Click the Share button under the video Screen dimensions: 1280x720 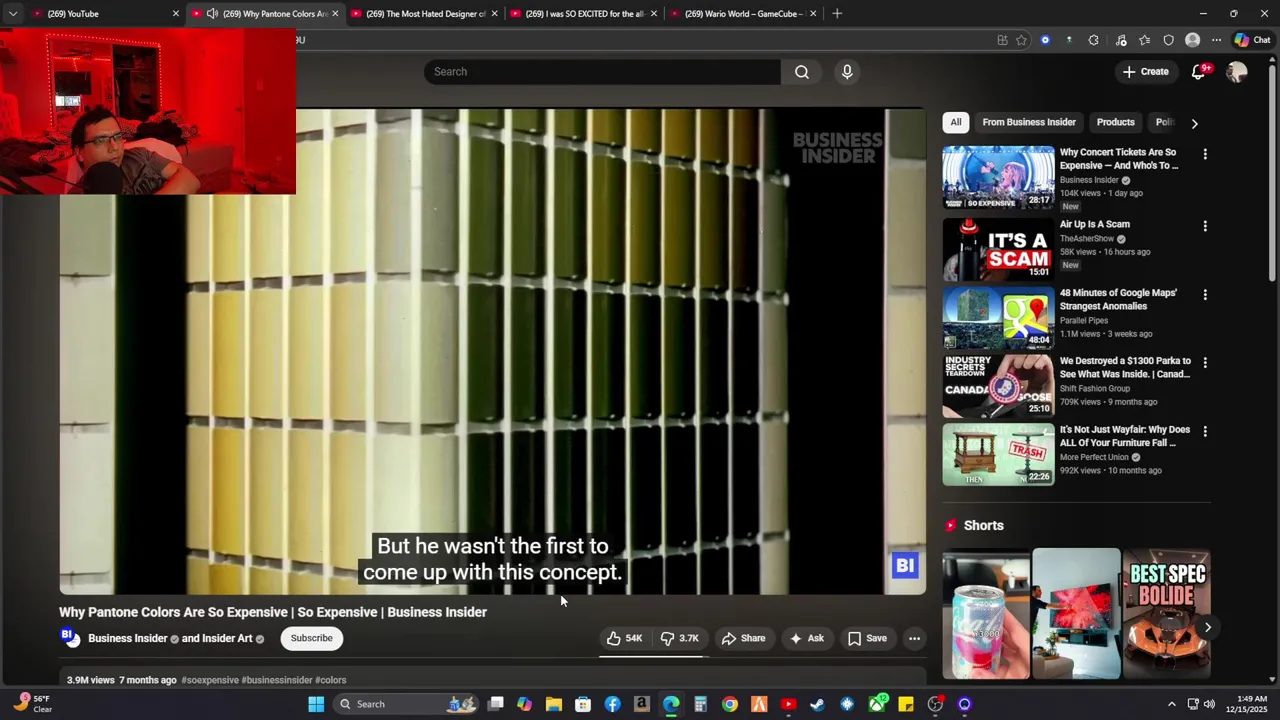click(x=743, y=638)
